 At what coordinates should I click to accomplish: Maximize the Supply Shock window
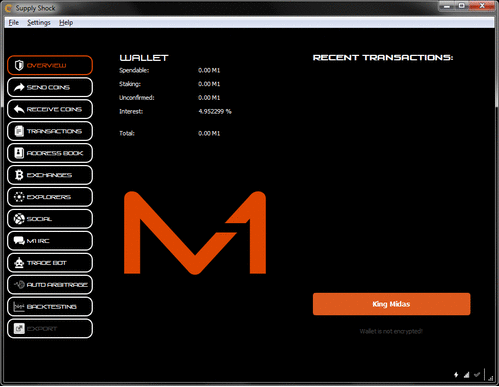coord(462,6)
